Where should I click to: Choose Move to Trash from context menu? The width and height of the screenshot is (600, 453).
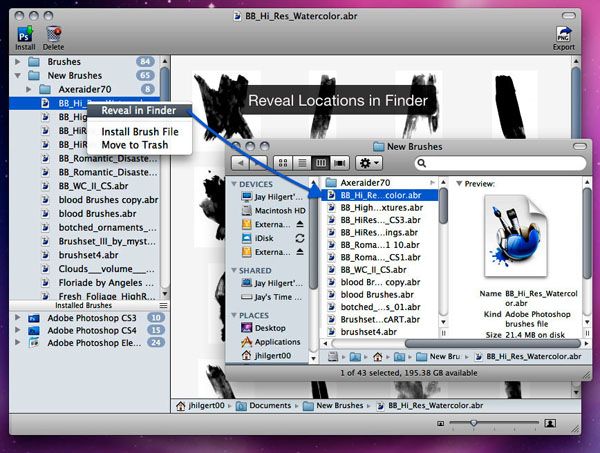point(135,145)
